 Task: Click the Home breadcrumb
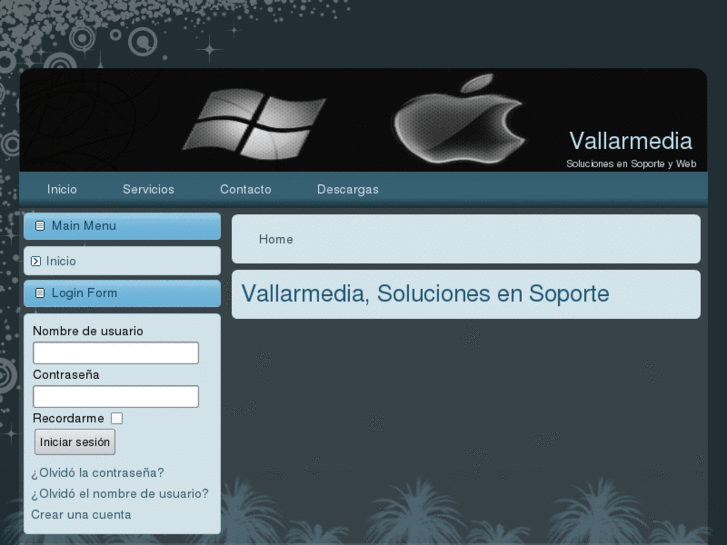tap(276, 239)
